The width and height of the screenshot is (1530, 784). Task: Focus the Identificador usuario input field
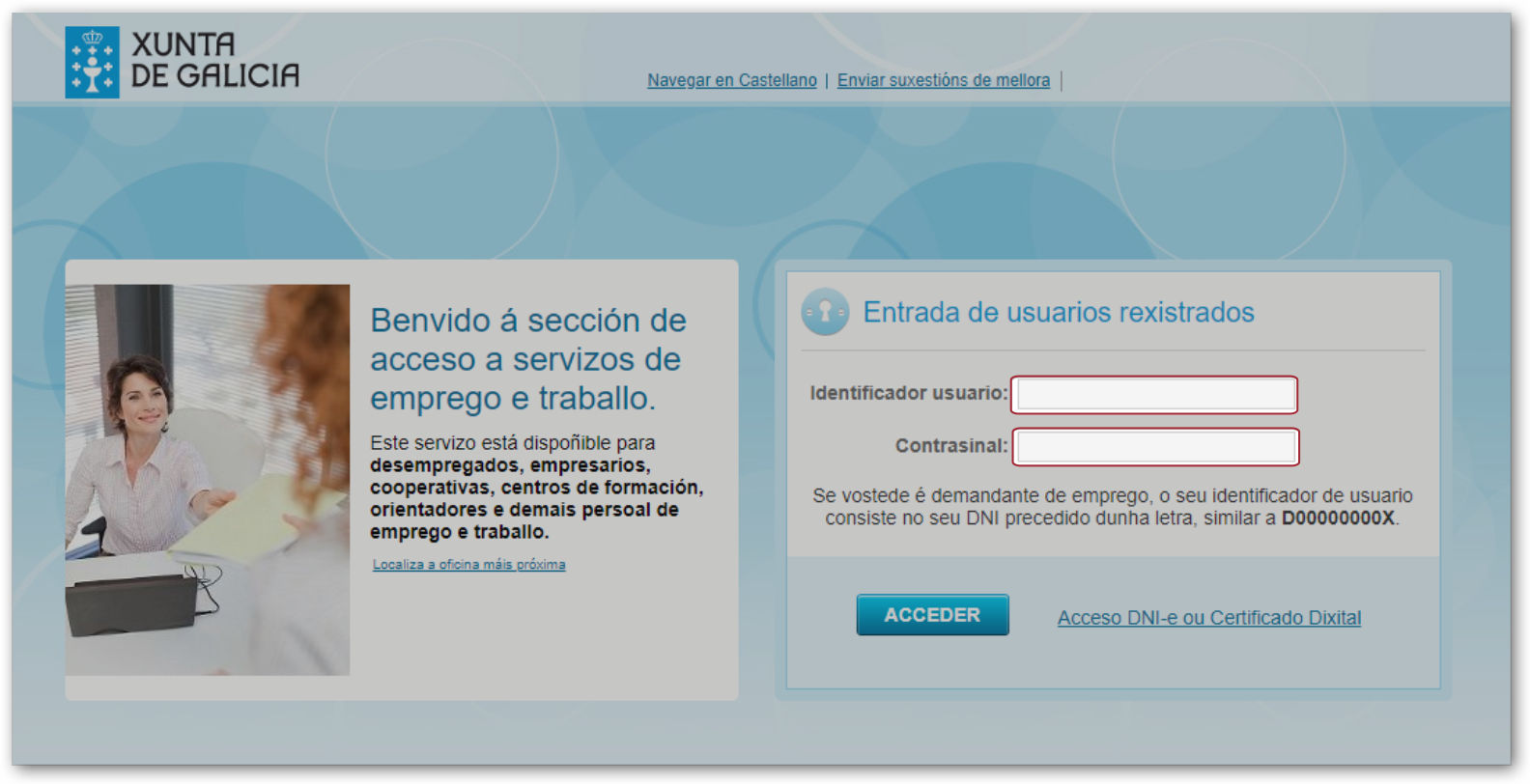[1155, 395]
